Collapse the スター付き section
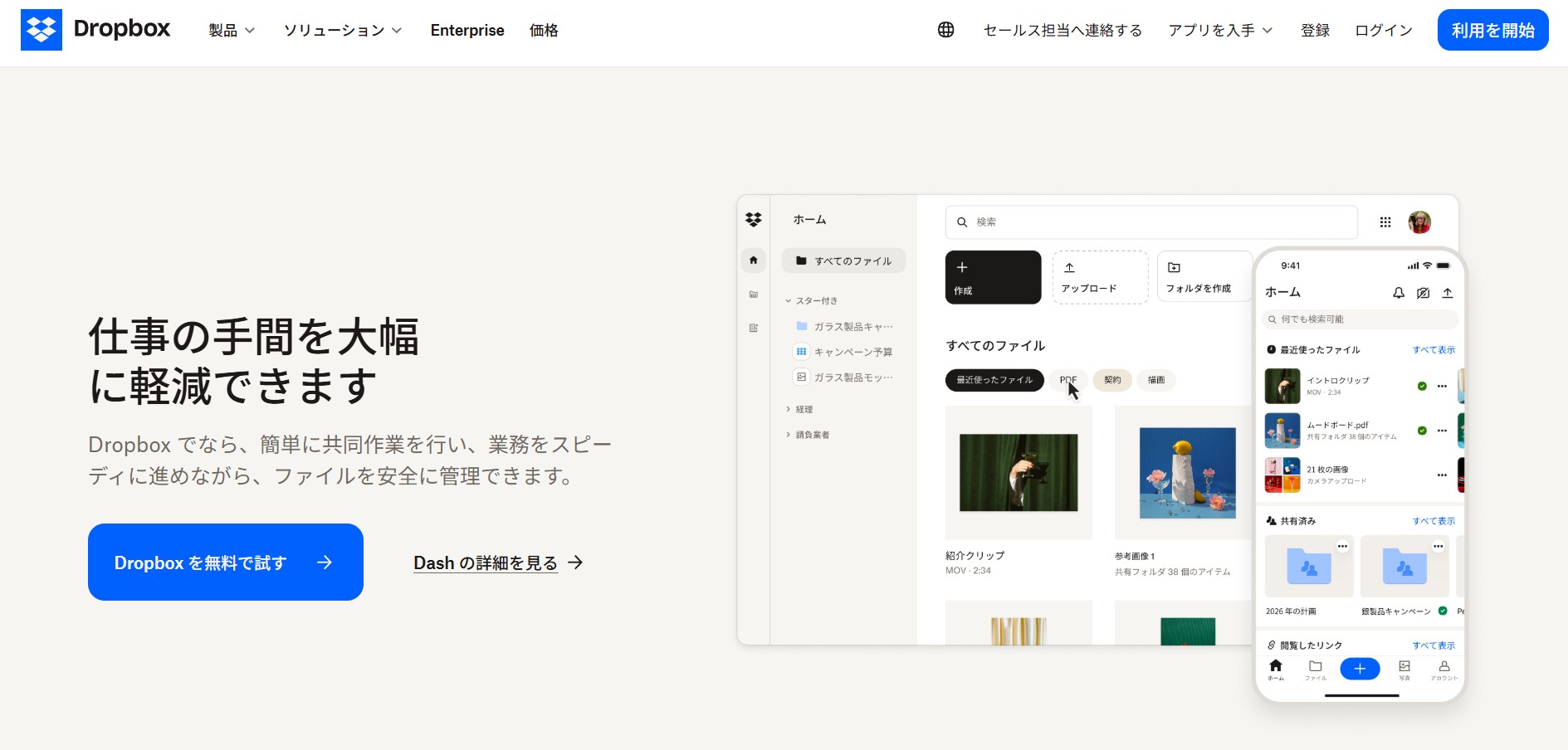The image size is (1568, 750). 812,300
